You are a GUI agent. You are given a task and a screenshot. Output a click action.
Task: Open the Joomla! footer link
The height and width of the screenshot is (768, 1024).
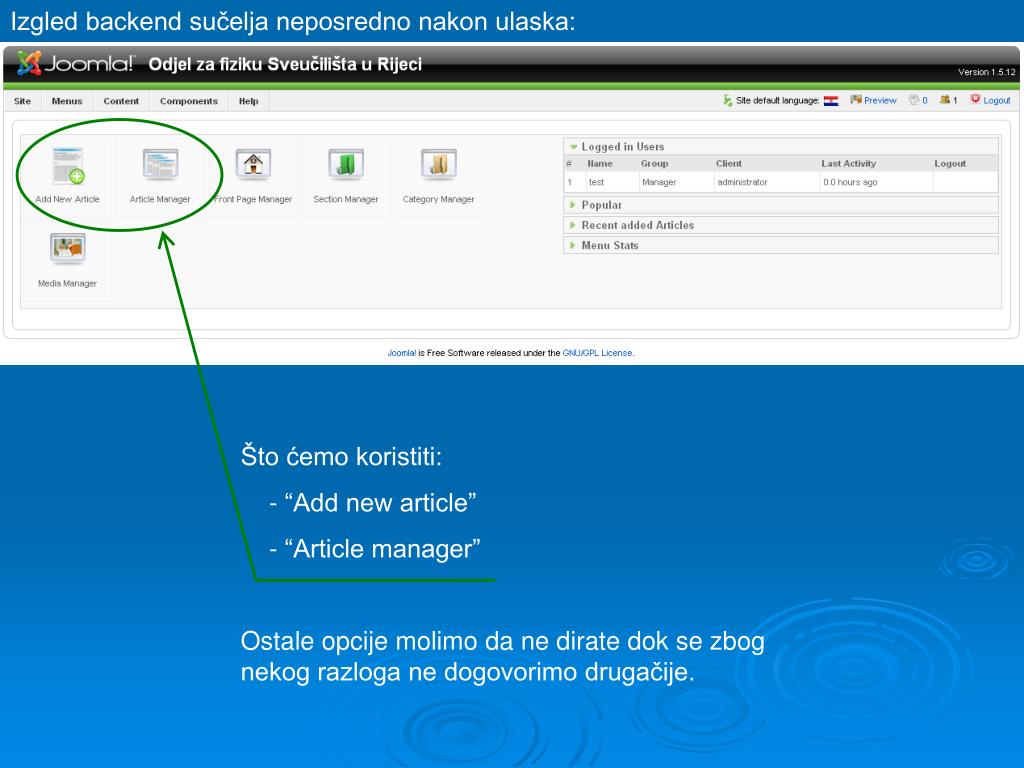(402, 353)
